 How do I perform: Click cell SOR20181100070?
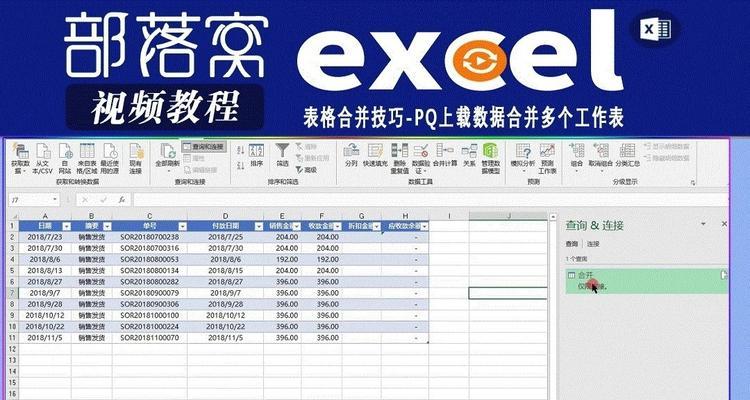pos(150,338)
